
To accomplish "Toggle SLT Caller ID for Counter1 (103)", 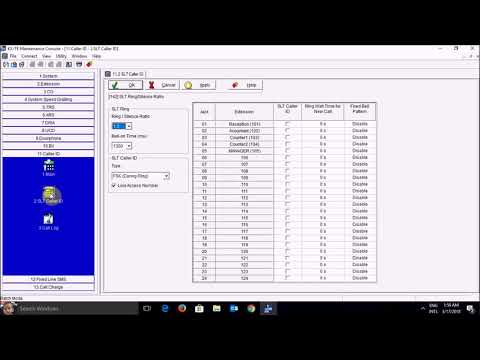I will pyautogui.click(x=287, y=137).
